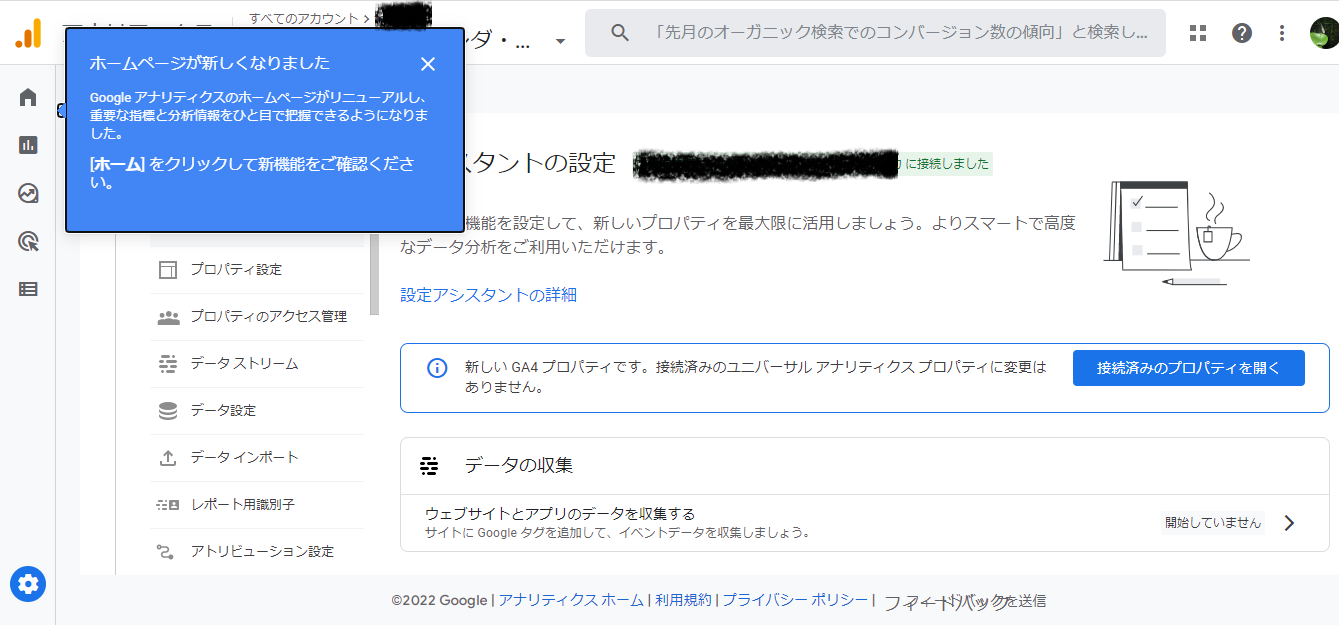This screenshot has width=1339, height=625.
Task: Click the すべてのアカウント breadcrumb
Action: (x=302, y=18)
